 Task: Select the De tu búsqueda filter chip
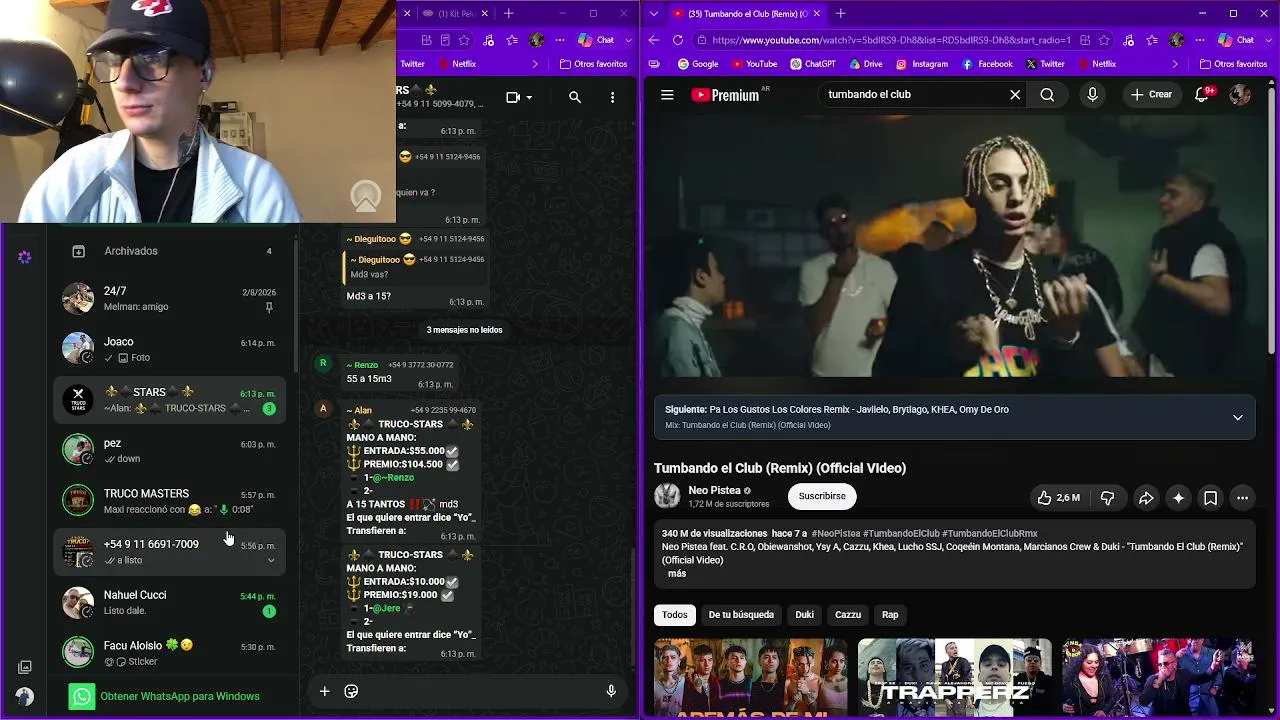point(741,615)
